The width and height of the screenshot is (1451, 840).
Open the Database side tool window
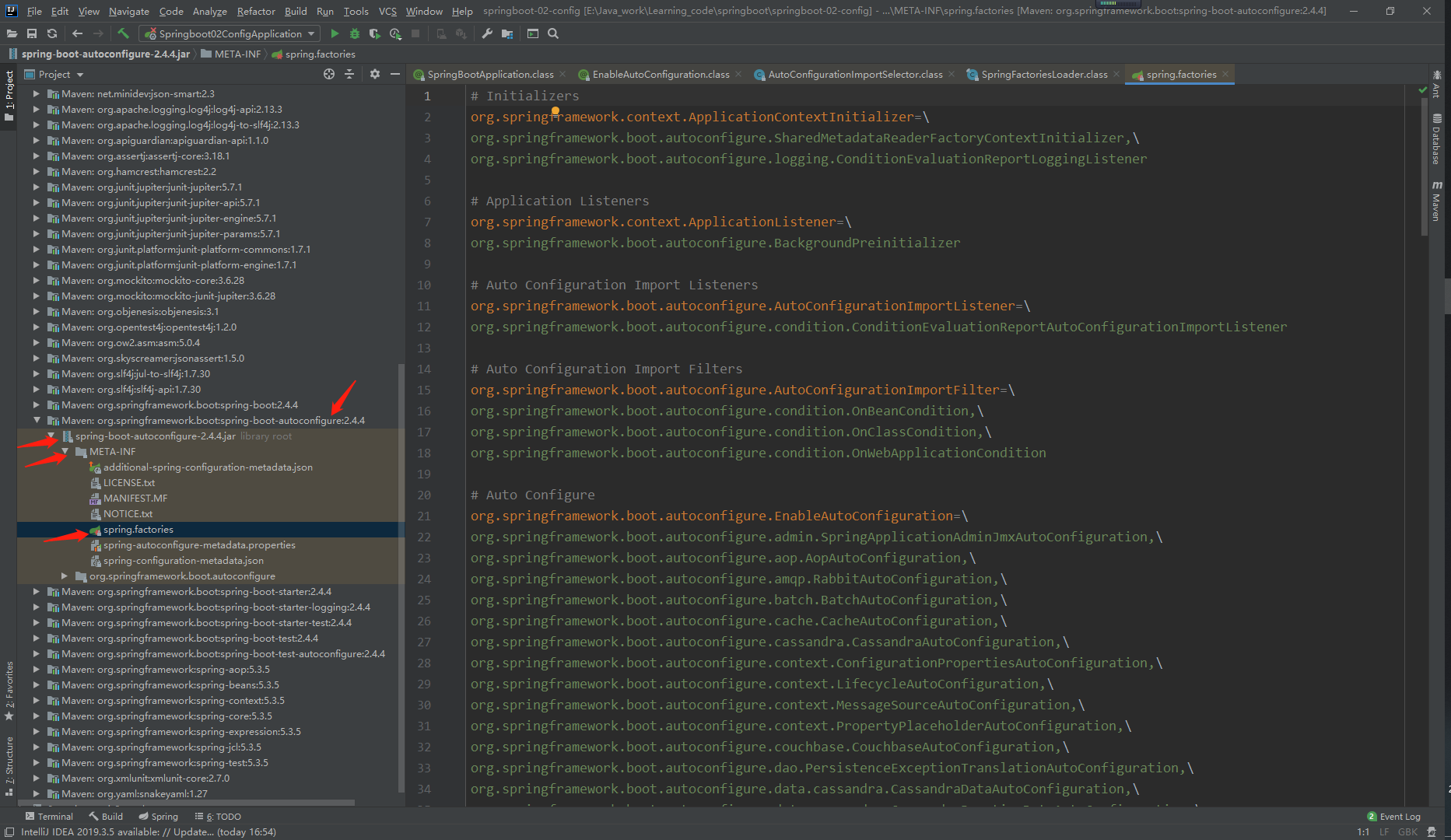click(x=1436, y=140)
